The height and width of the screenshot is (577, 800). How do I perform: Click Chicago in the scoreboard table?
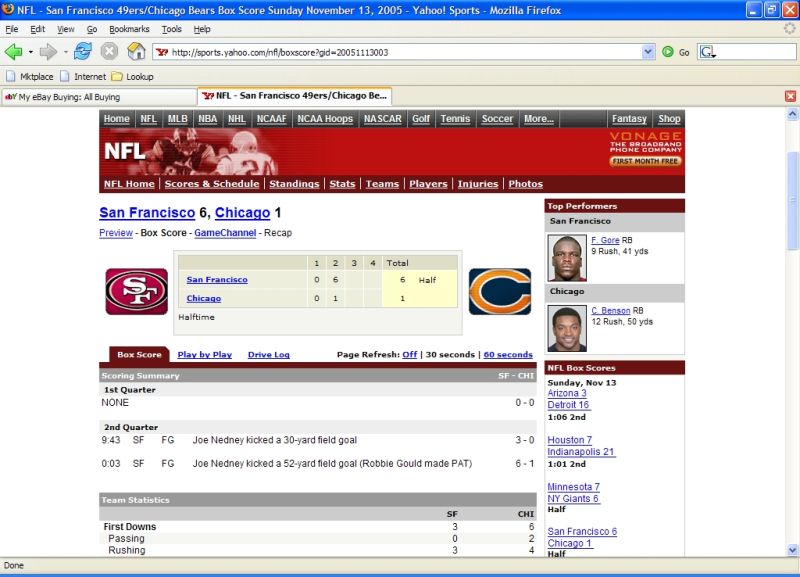click(x=204, y=298)
